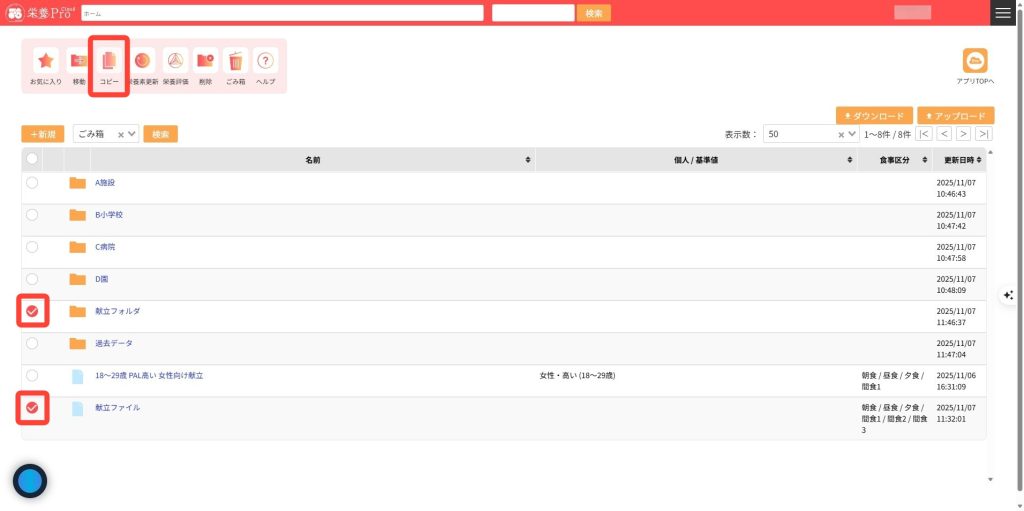Screen dimensions: 1024x511
Task: Open the ごみ箱 trash can icon
Action: (235, 61)
